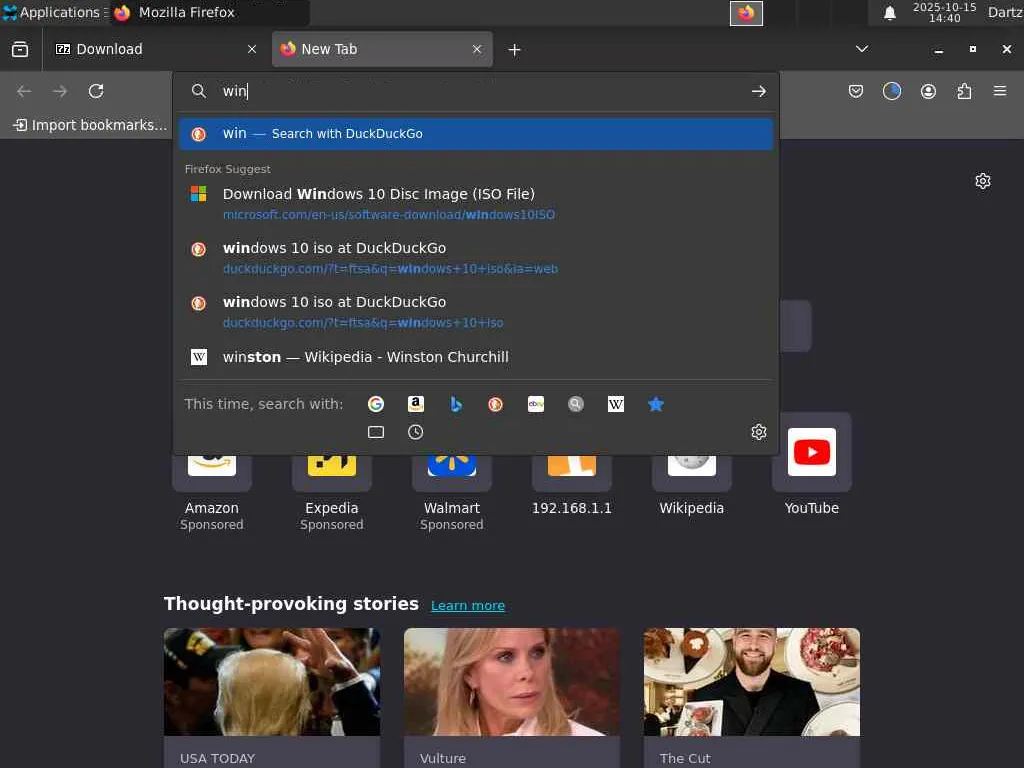Image resolution: width=1024 pixels, height=768 pixels.
Task: Open the Firefox hamburger application menu
Action: coord(1000,91)
